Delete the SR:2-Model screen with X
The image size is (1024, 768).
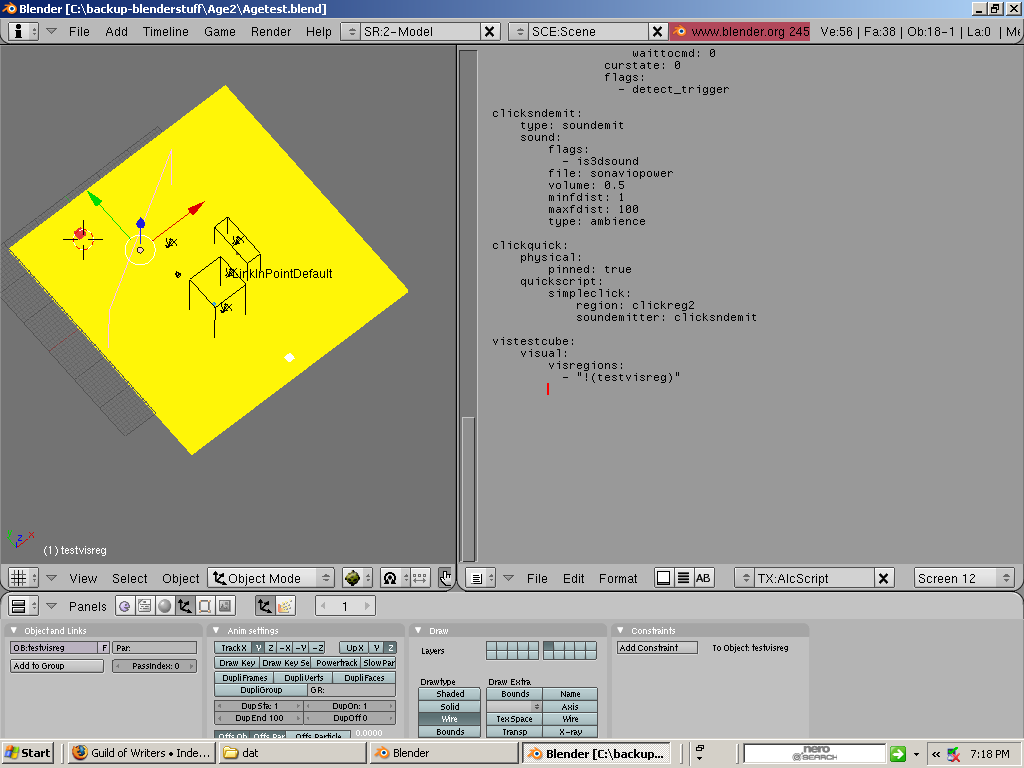coord(490,31)
